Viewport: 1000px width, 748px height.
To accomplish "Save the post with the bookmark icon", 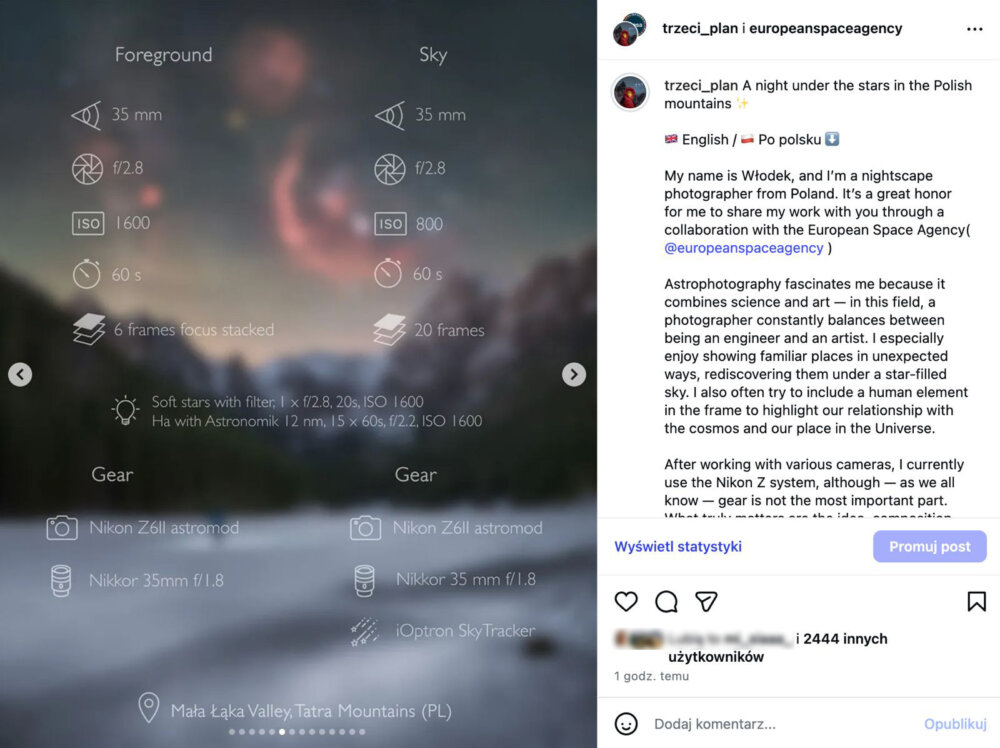I will pos(976,601).
